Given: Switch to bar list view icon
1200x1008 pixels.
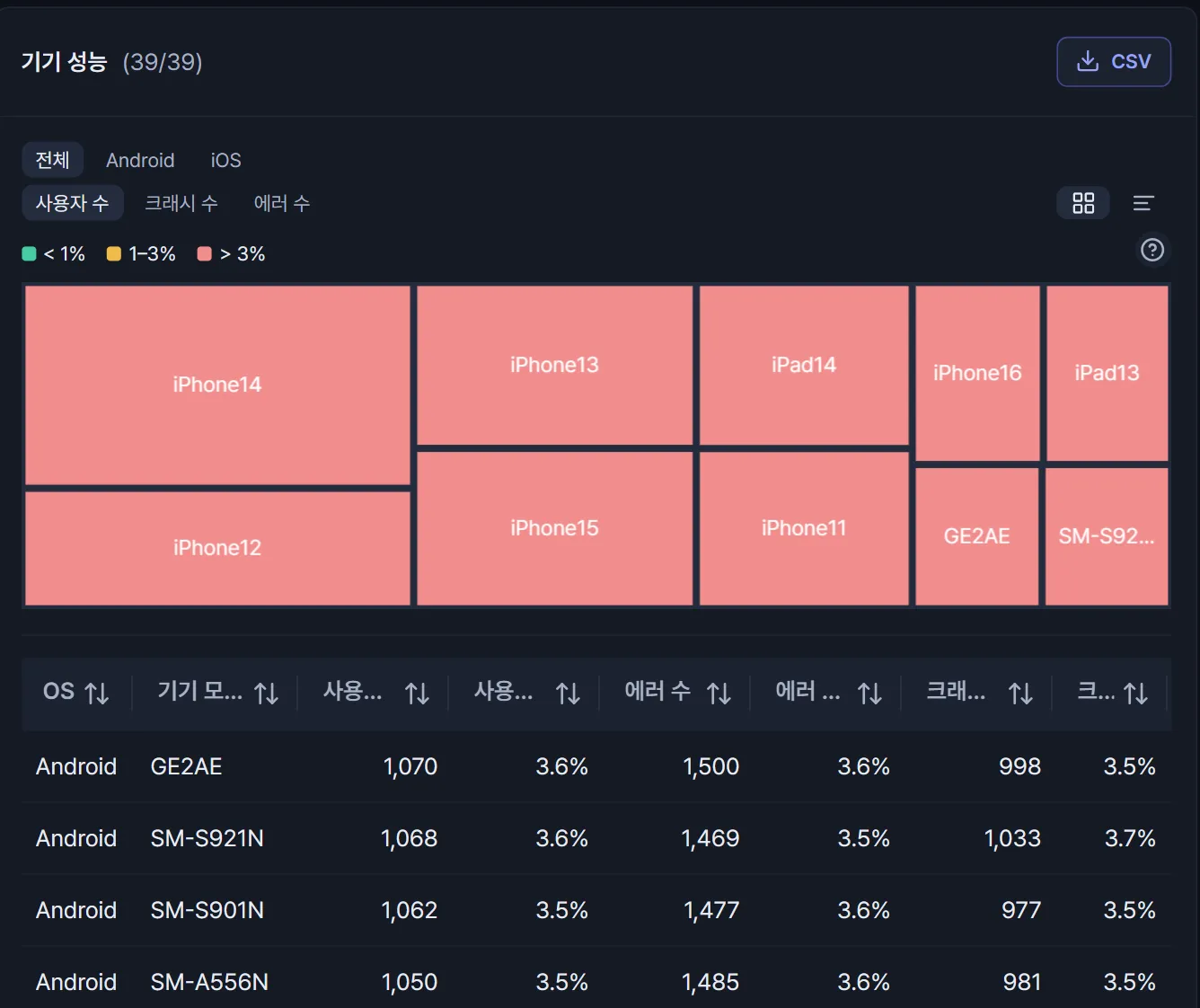Looking at the screenshot, I should pos(1143,203).
